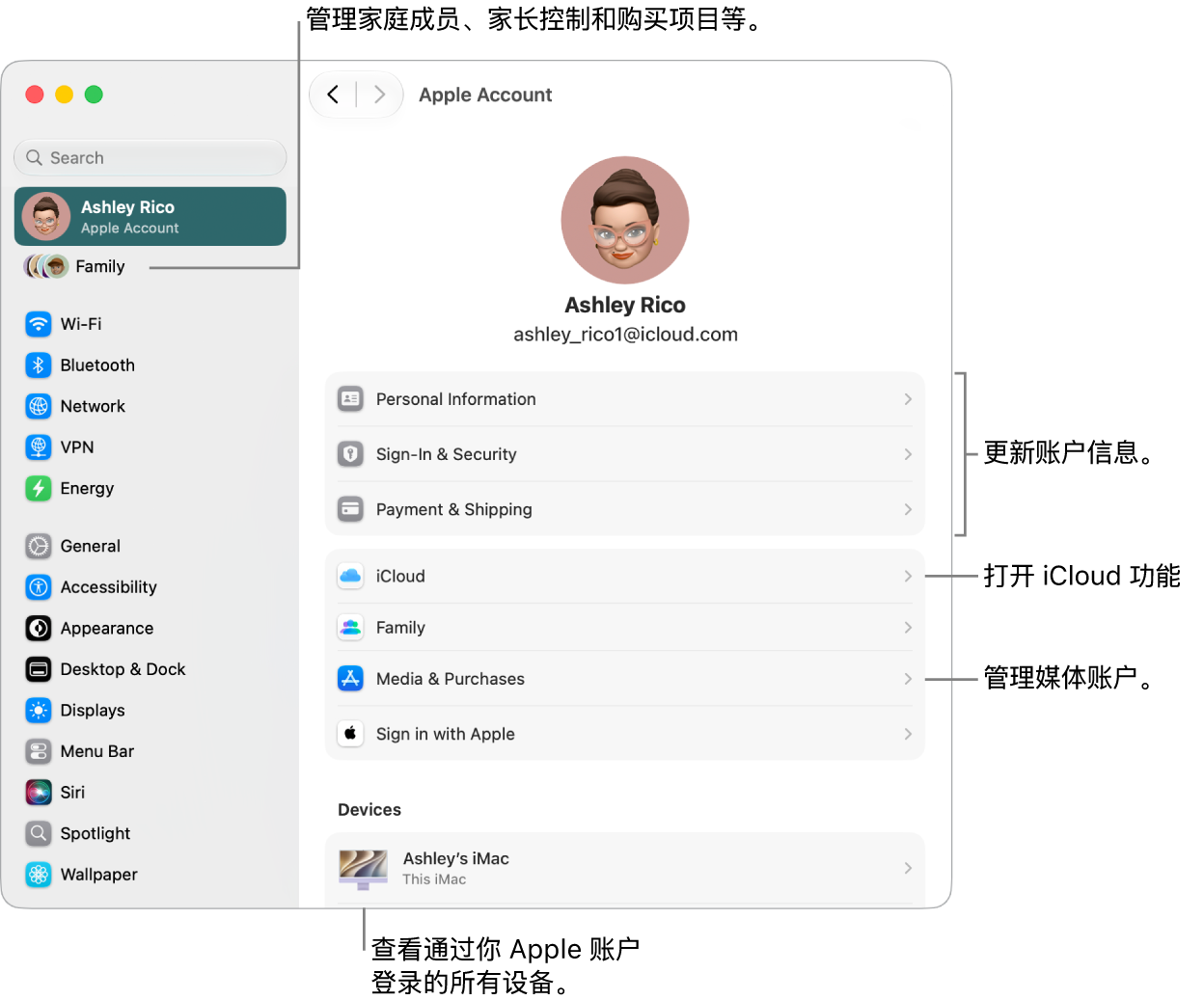Click the Ashley's iMac device name

pyautogui.click(x=455, y=858)
